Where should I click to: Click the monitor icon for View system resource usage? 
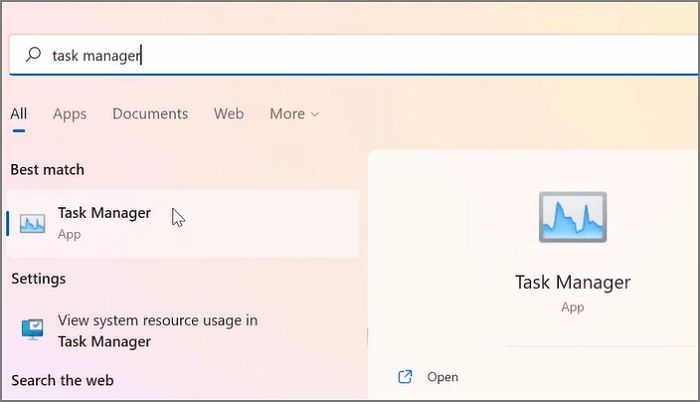pyautogui.click(x=33, y=330)
